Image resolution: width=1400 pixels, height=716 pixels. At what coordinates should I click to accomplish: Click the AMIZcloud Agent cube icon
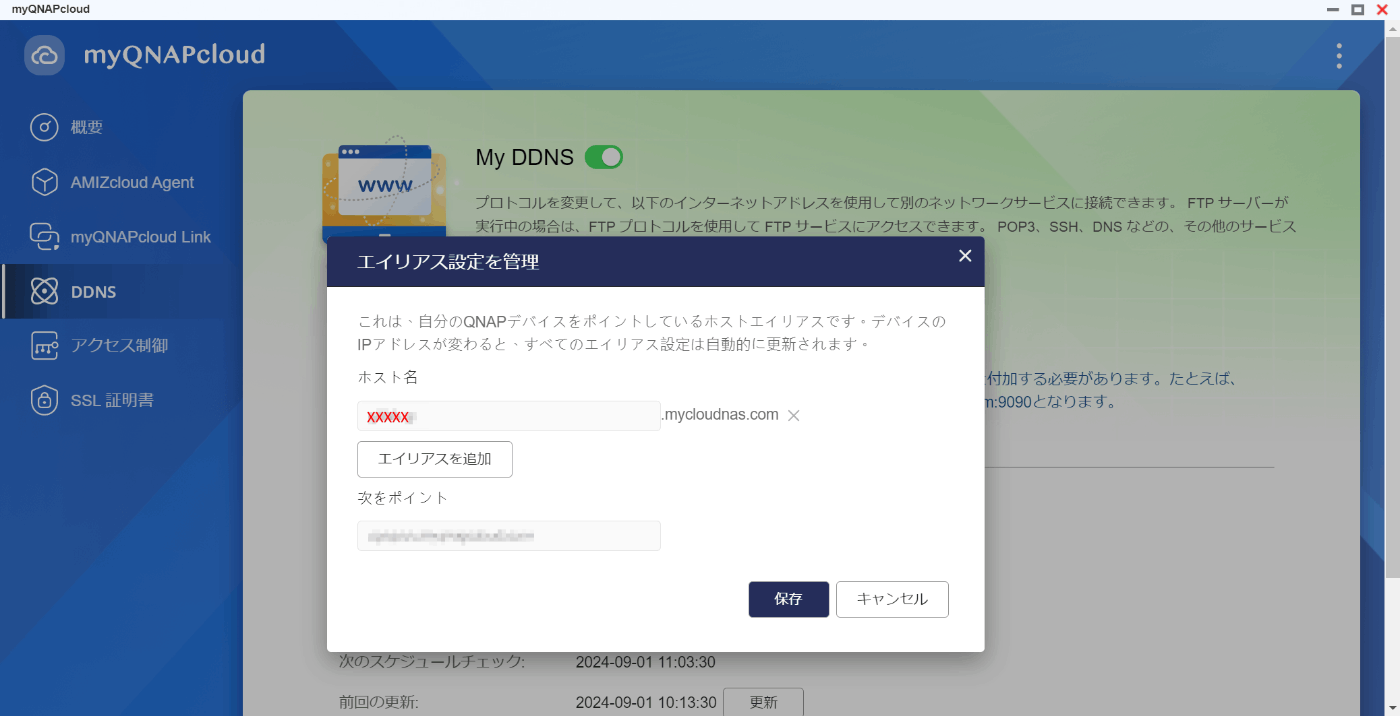pyautogui.click(x=45, y=182)
